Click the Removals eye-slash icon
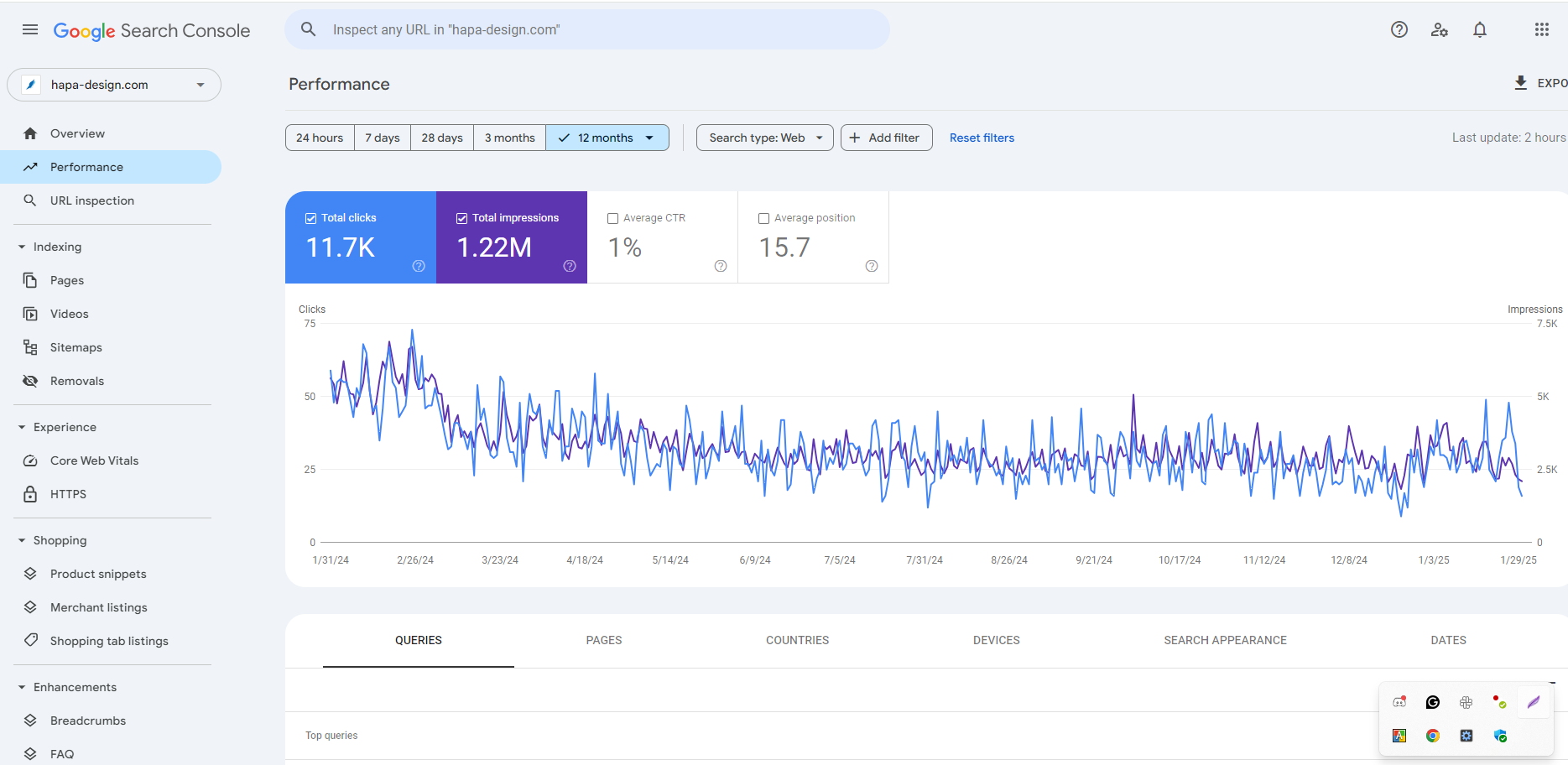The image size is (1568, 765). coord(30,381)
